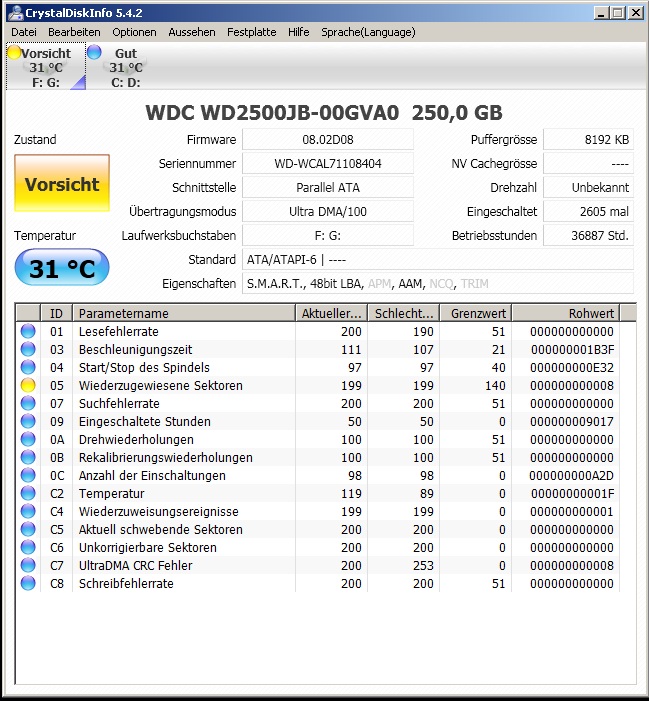Click the yellow status orb of the Vorsicht disk
649x701 pixels.
pyautogui.click(x=14, y=52)
